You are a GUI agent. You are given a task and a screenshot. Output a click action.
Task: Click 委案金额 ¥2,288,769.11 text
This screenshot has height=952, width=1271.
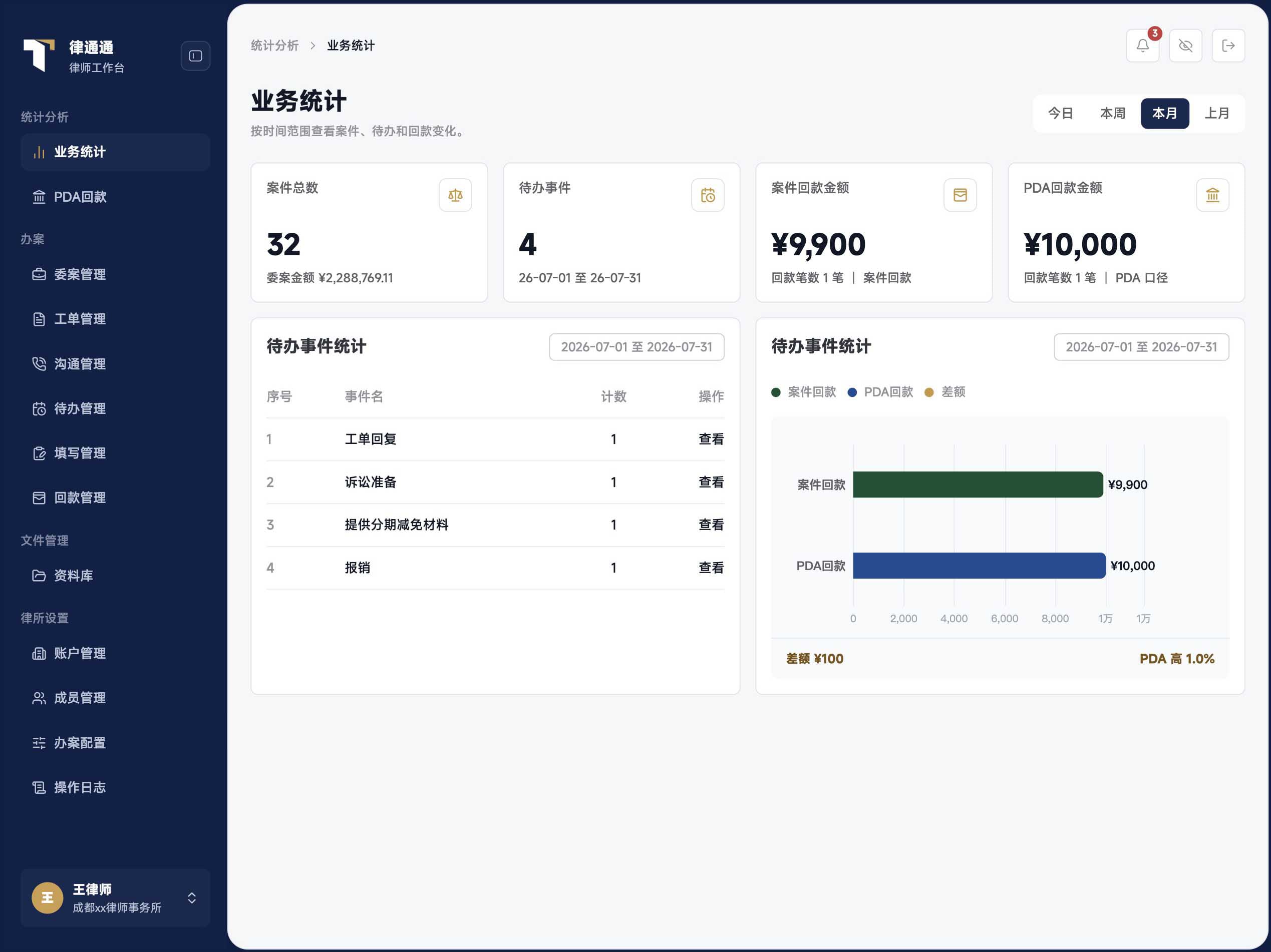click(x=330, y=278)
